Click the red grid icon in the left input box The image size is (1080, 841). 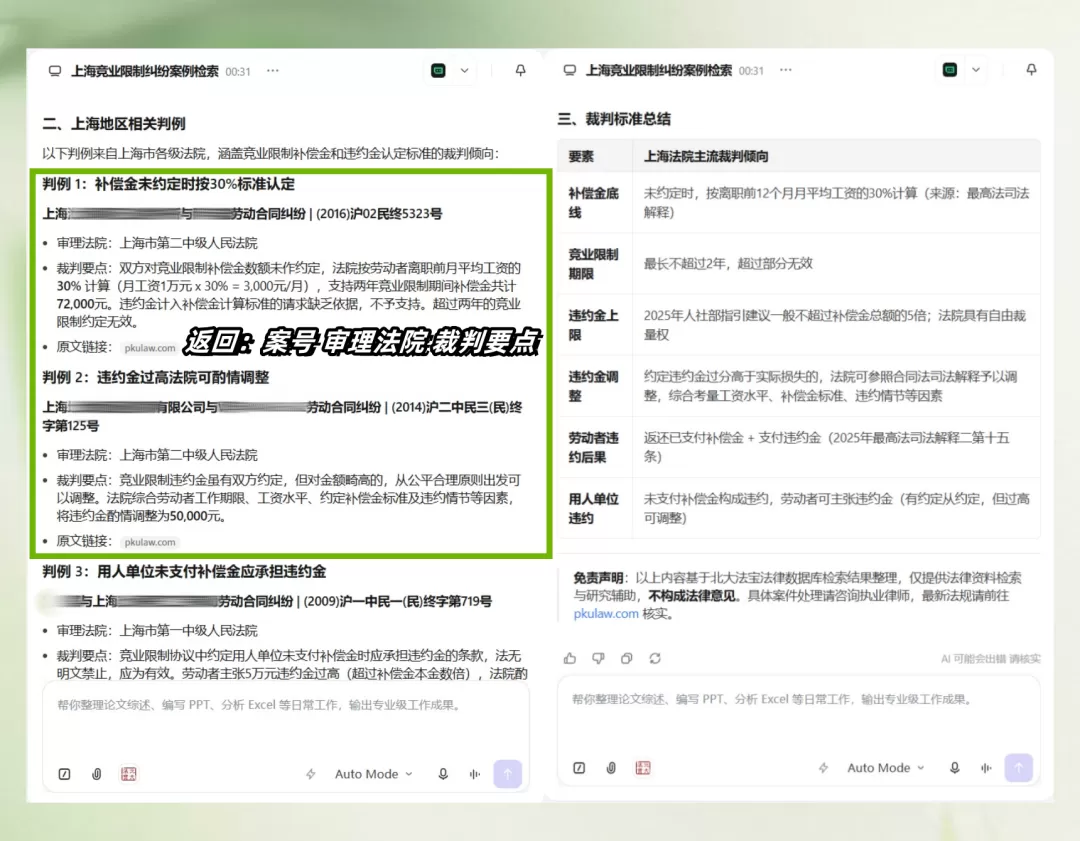[x=129, y=774]
